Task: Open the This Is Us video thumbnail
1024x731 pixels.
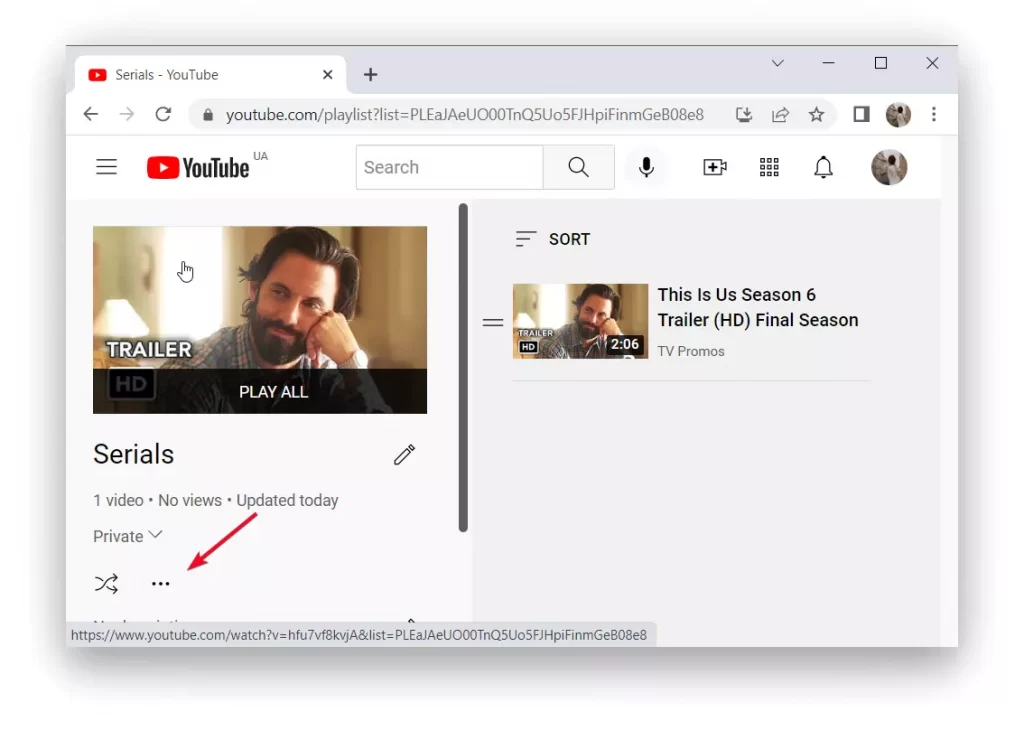Action: pyautogui.click(x=580, y=321)
